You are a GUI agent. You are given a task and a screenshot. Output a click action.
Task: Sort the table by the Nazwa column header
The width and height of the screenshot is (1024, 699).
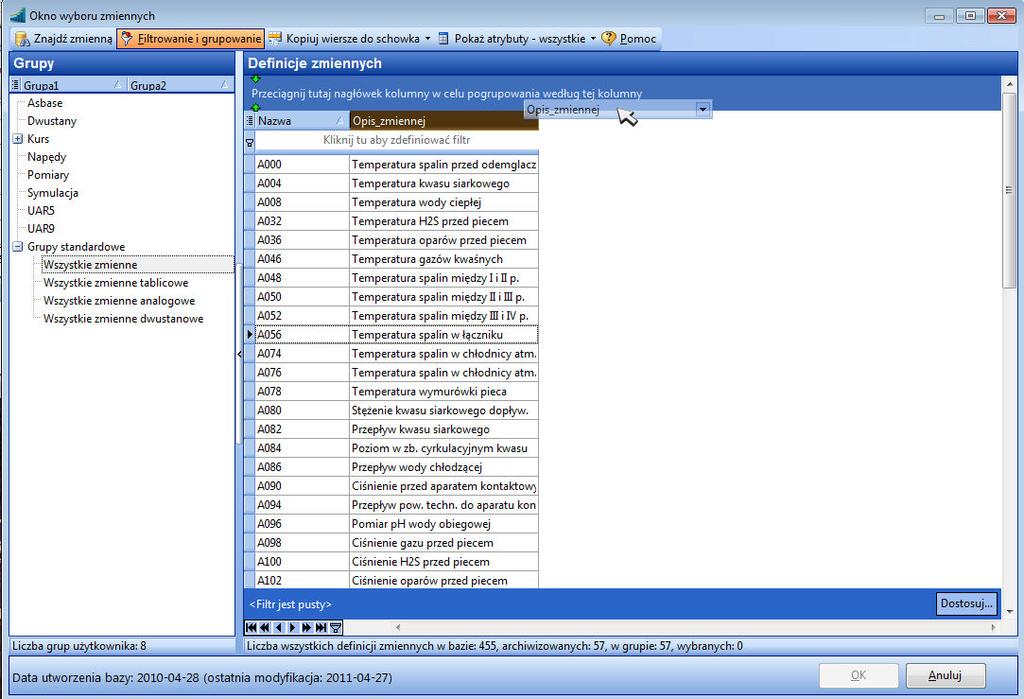[x=302, y=121]
